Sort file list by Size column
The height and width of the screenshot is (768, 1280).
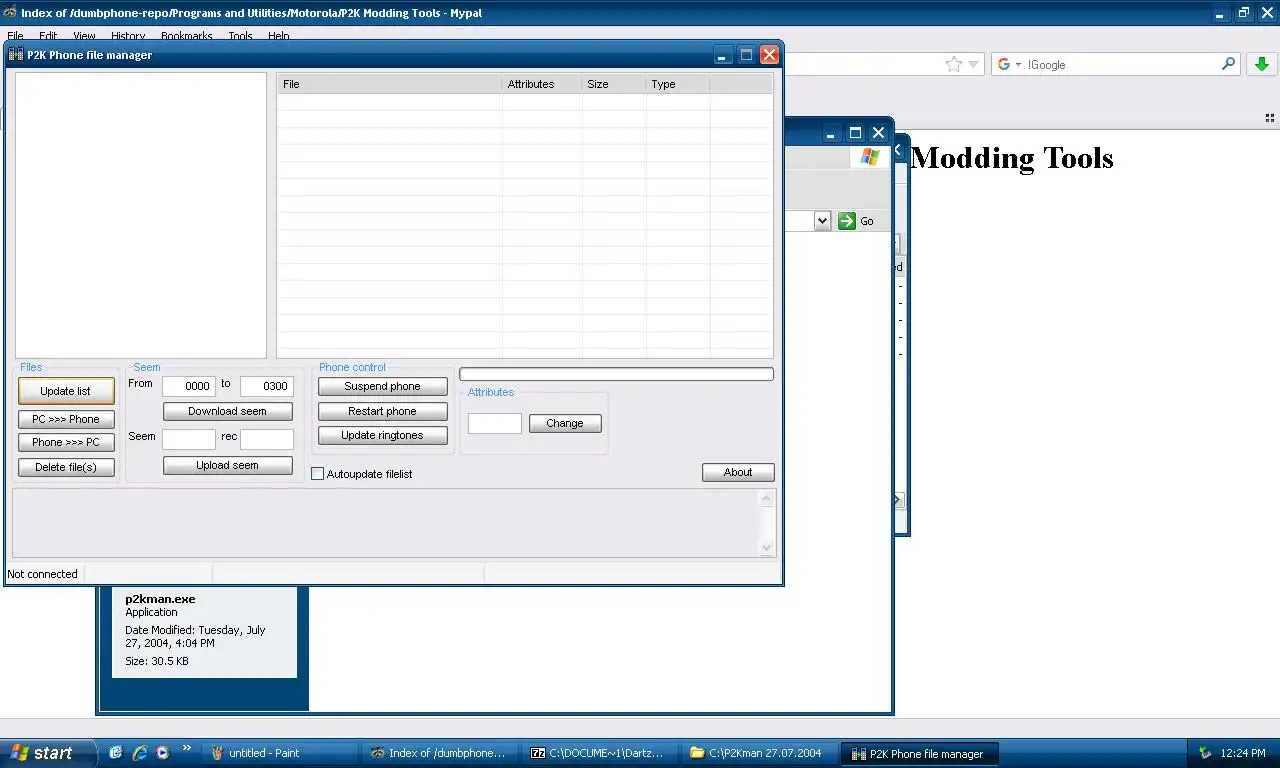click(x=614, y=84)
